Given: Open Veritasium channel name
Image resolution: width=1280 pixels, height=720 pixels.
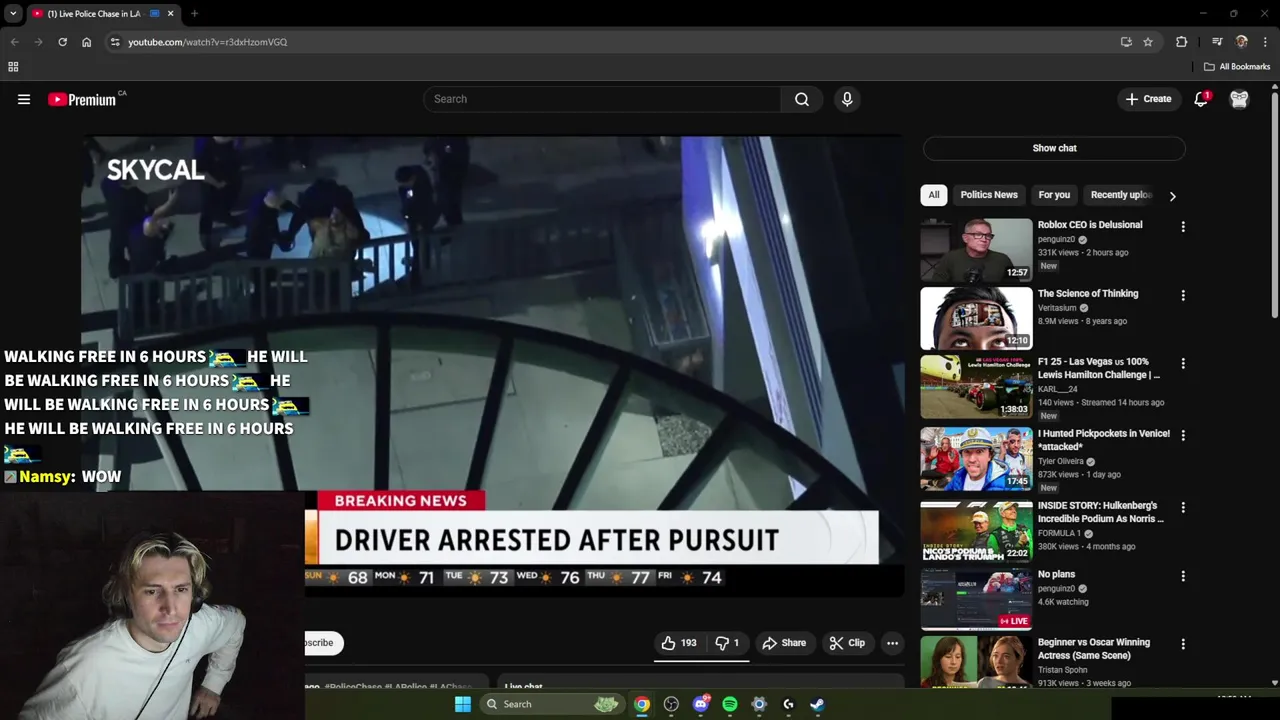Looking at the screenshot, I should coord(1058,308).
